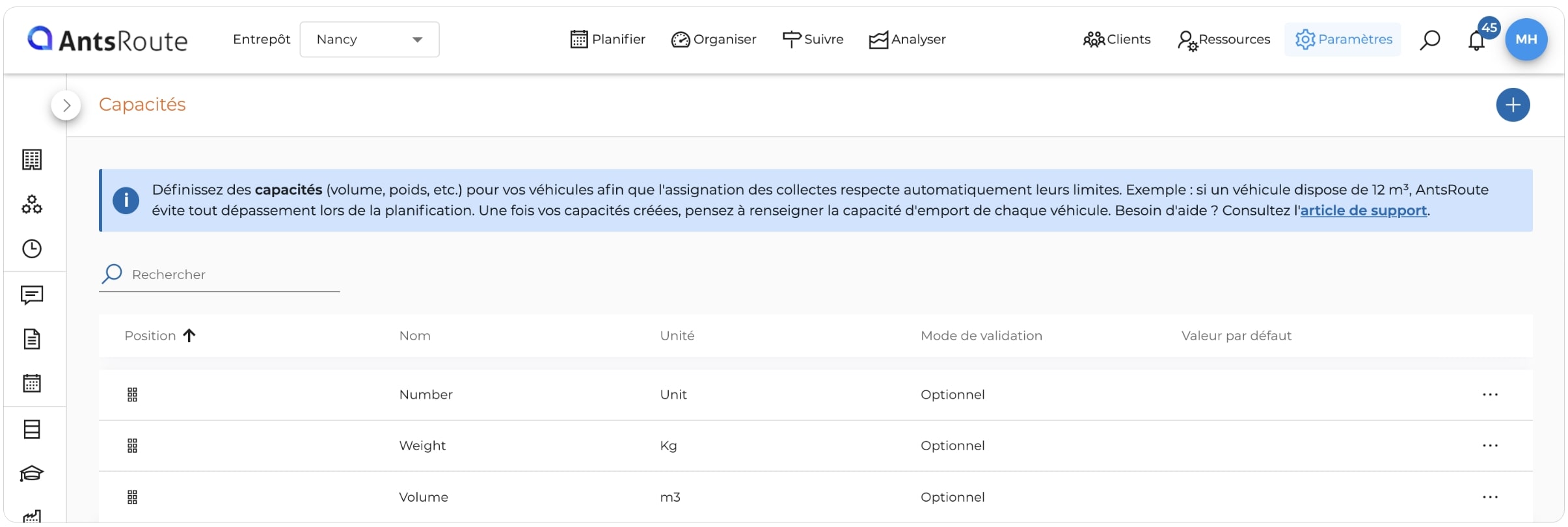Add a new capacity with plus button
This screenshot has height=527, width=1568.
(1513, 105)
